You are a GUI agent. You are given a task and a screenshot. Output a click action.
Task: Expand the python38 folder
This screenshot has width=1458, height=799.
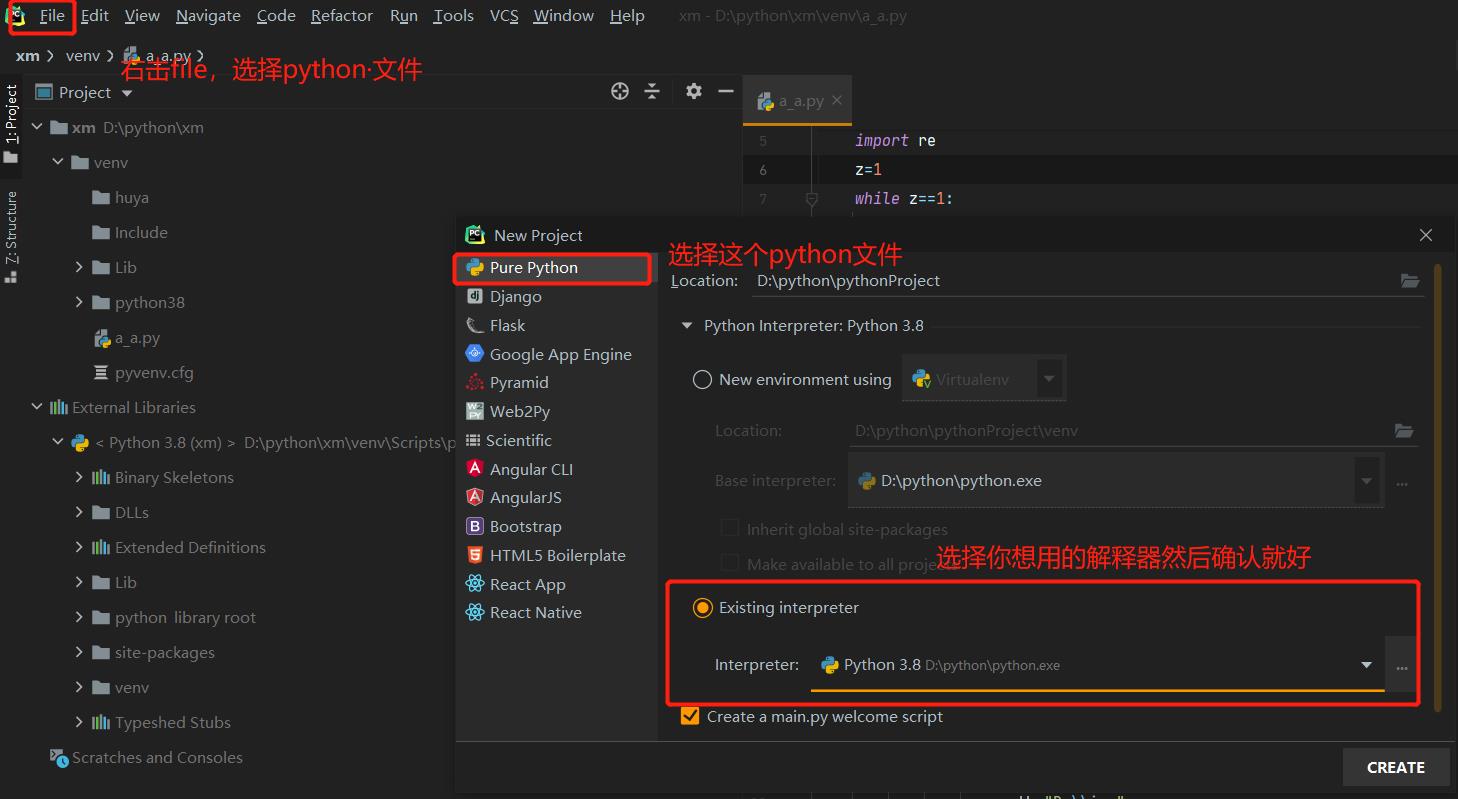(79, 303)
